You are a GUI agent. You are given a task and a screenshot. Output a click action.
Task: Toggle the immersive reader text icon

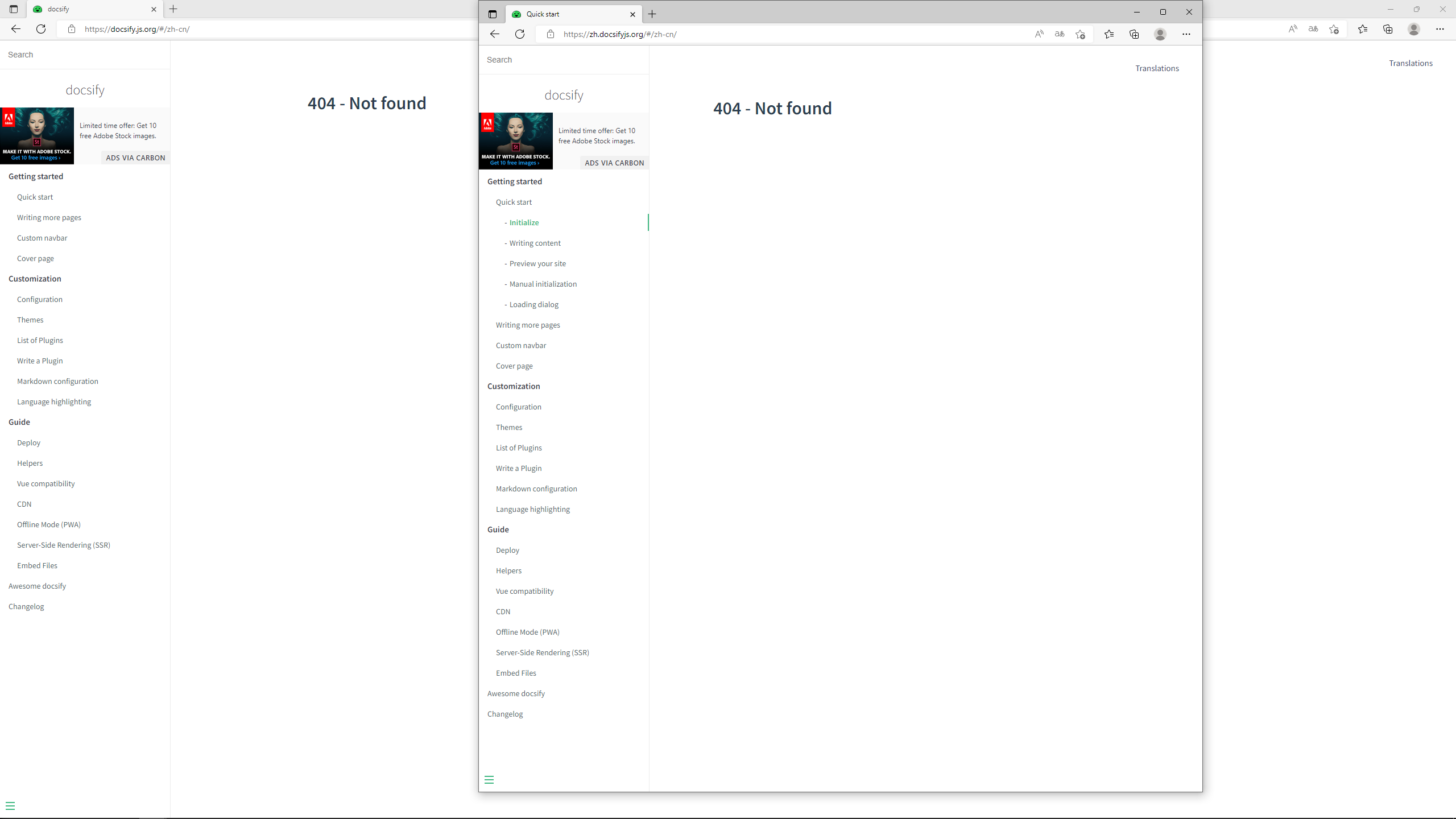(1059, 34)
